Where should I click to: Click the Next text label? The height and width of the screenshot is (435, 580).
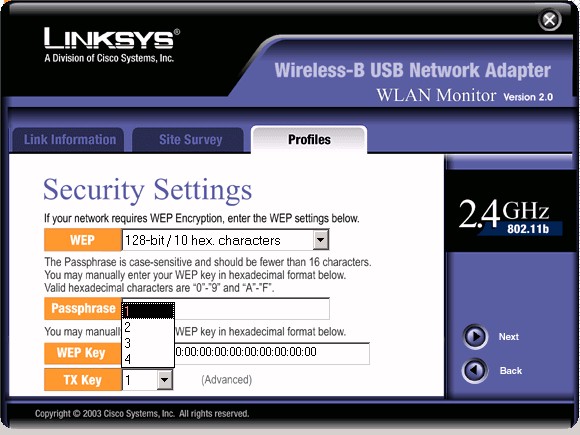(509, 337)
